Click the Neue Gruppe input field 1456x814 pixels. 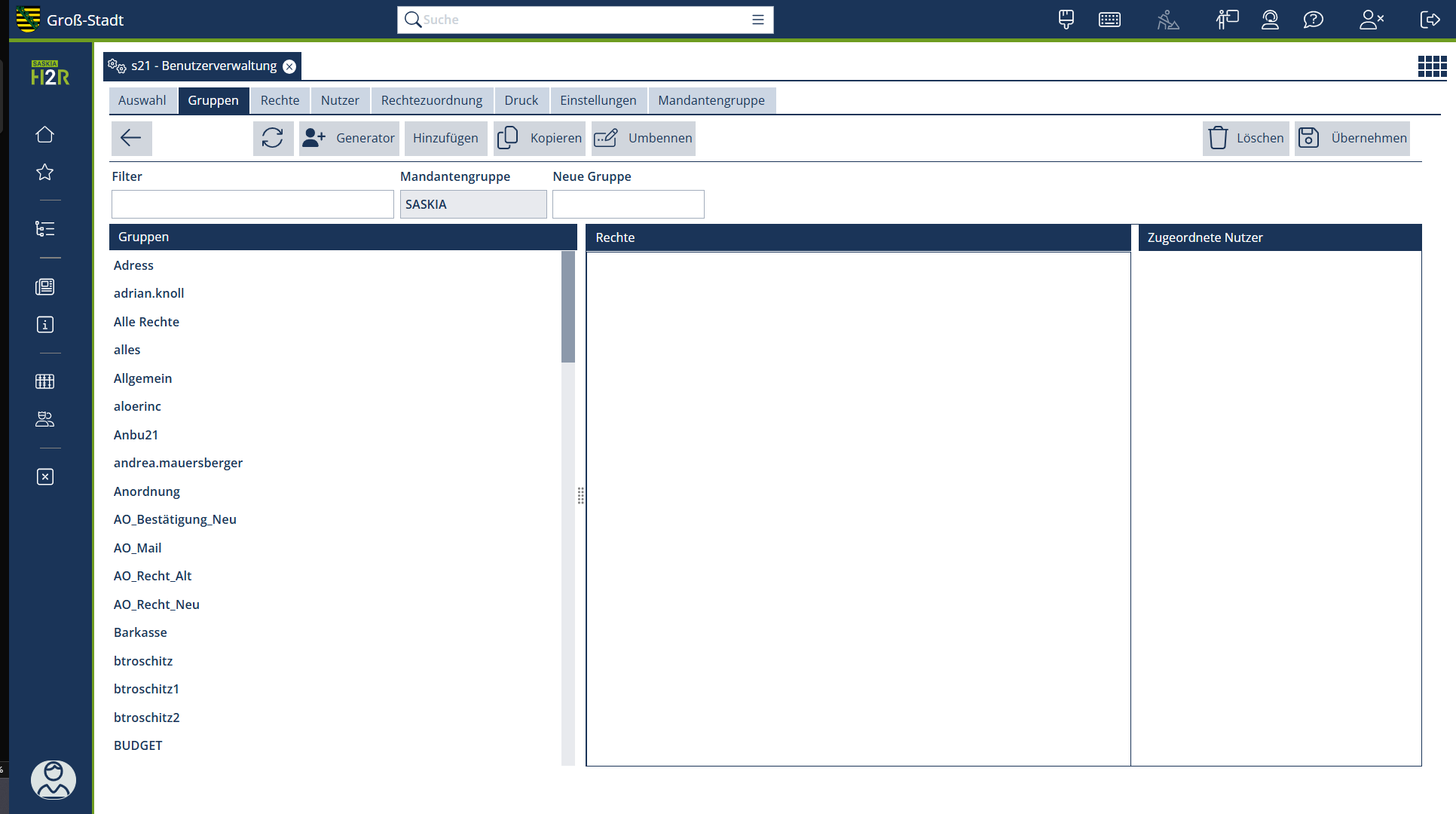pos(628,204)
